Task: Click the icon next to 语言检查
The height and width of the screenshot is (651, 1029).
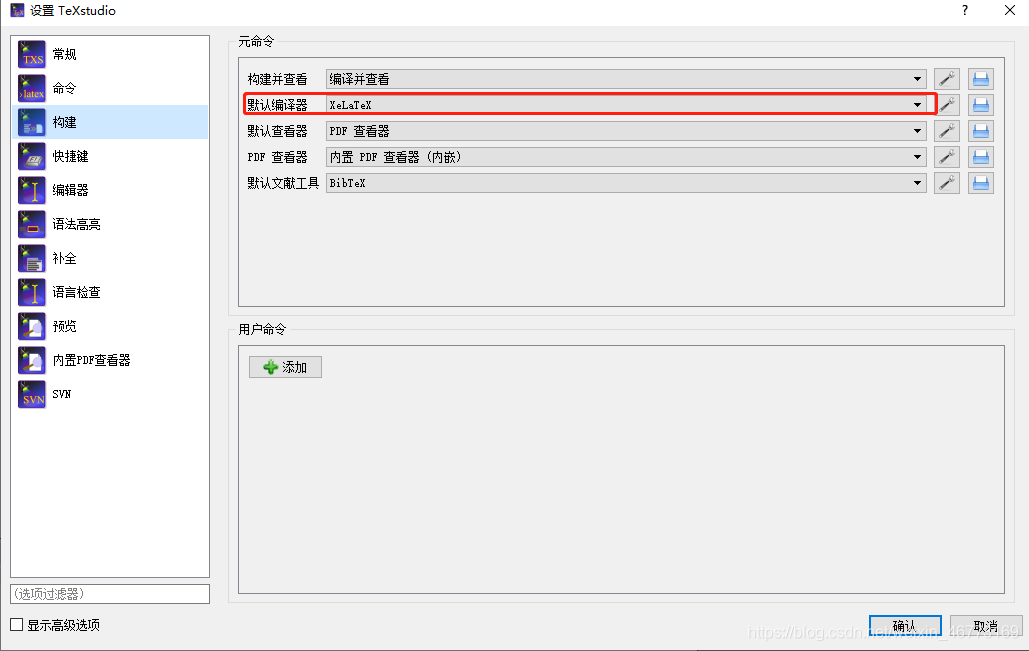Action: point(32,293)
